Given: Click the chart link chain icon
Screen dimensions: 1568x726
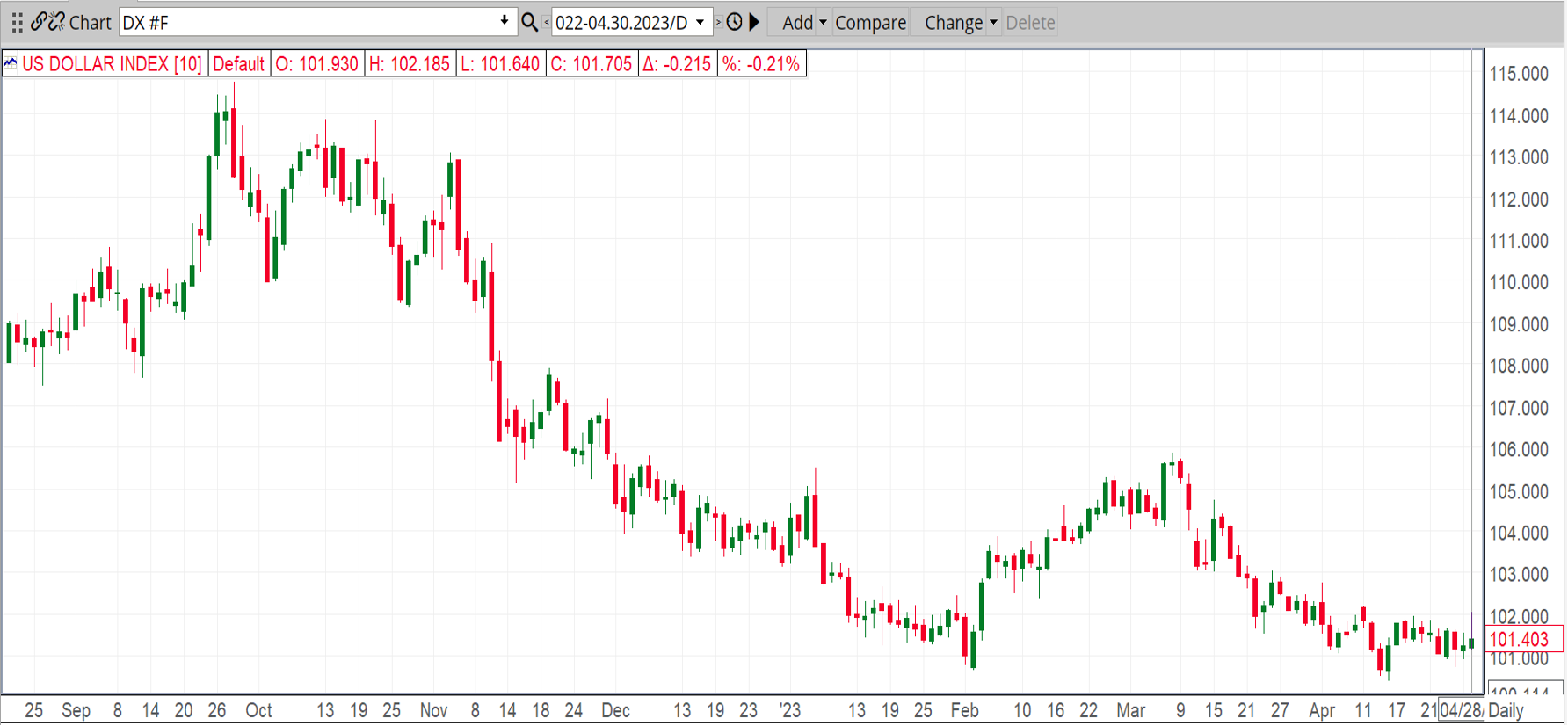Looking at the screenshot, I should coord(39,22).
